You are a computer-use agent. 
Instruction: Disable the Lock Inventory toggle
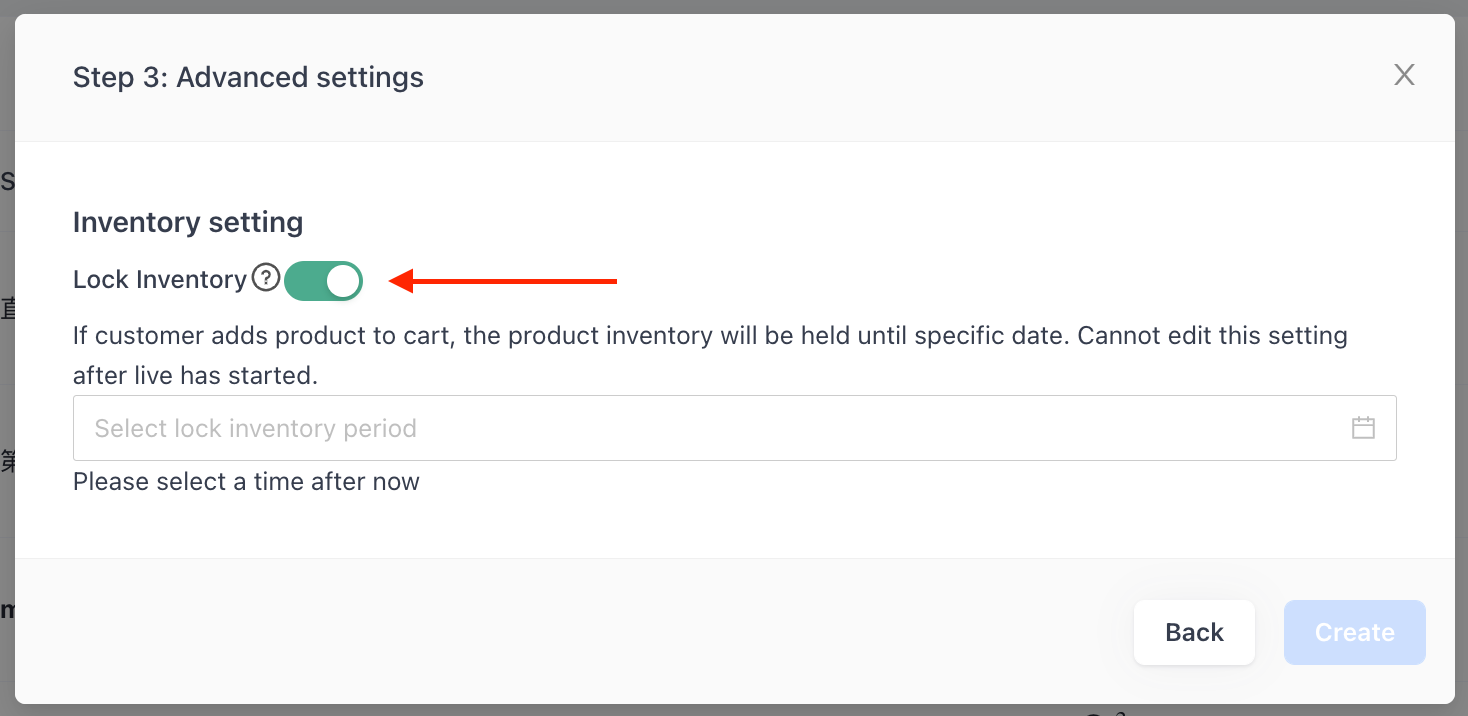(323, 281)
